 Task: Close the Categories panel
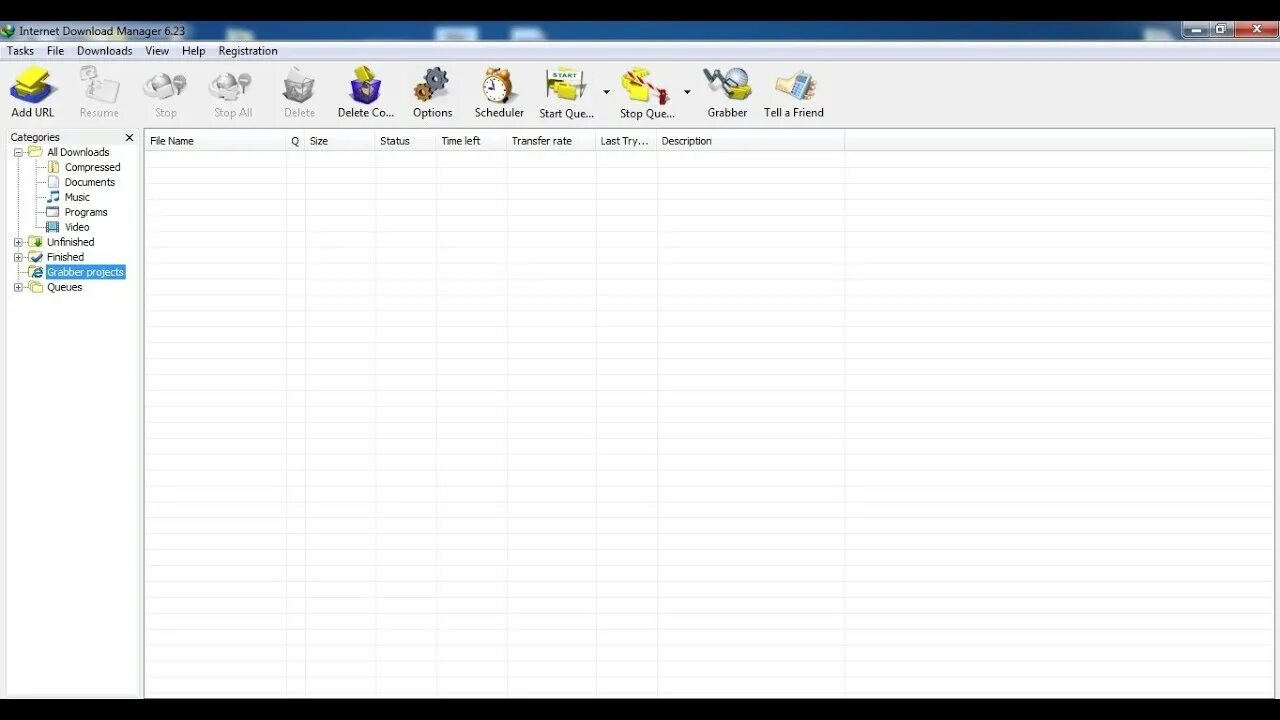(x=129, y=138)
